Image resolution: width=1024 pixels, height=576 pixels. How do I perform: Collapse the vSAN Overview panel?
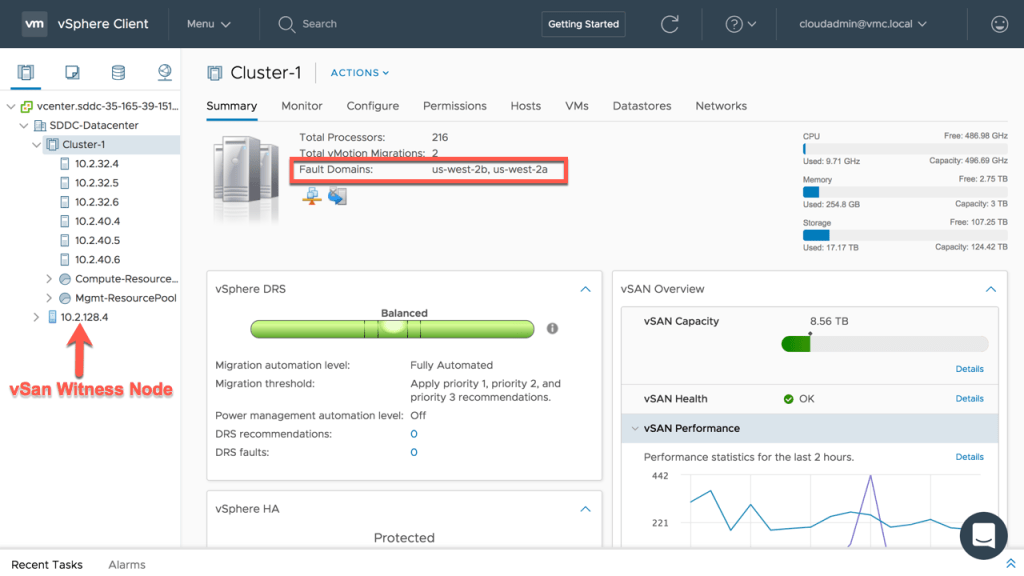tap(991, 289)
